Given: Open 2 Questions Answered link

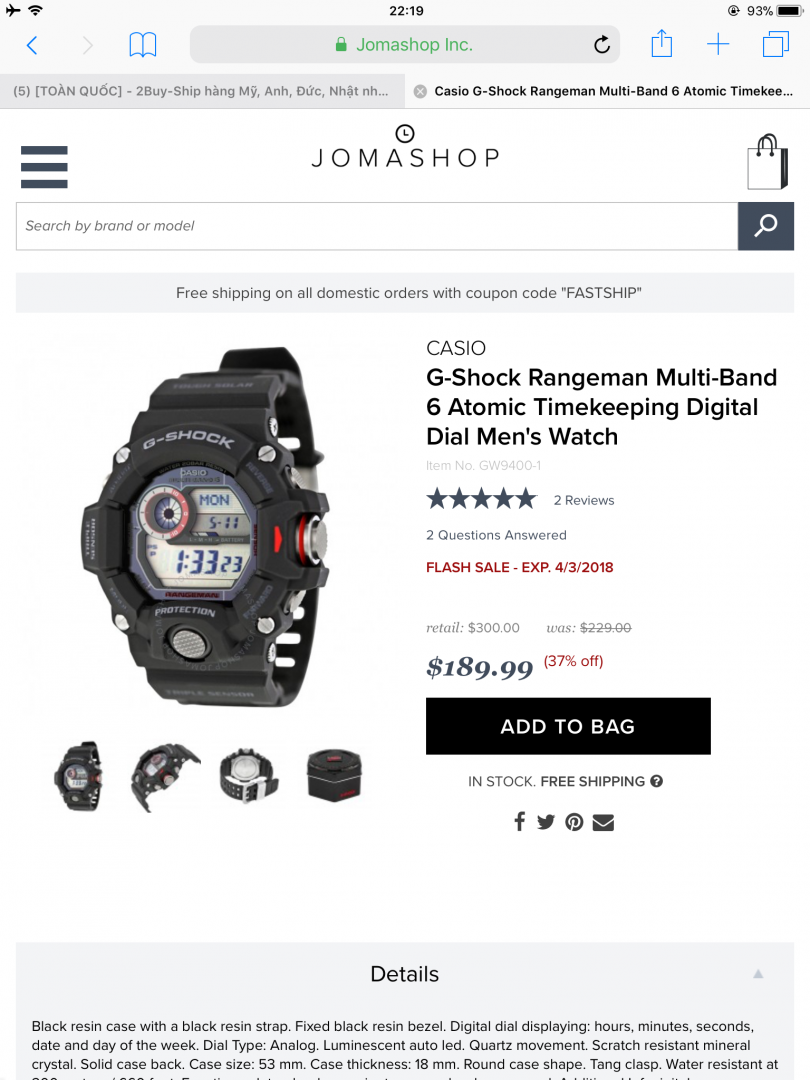Looking at the screenshot, I should pyautogui.click(x=496, y=535).
